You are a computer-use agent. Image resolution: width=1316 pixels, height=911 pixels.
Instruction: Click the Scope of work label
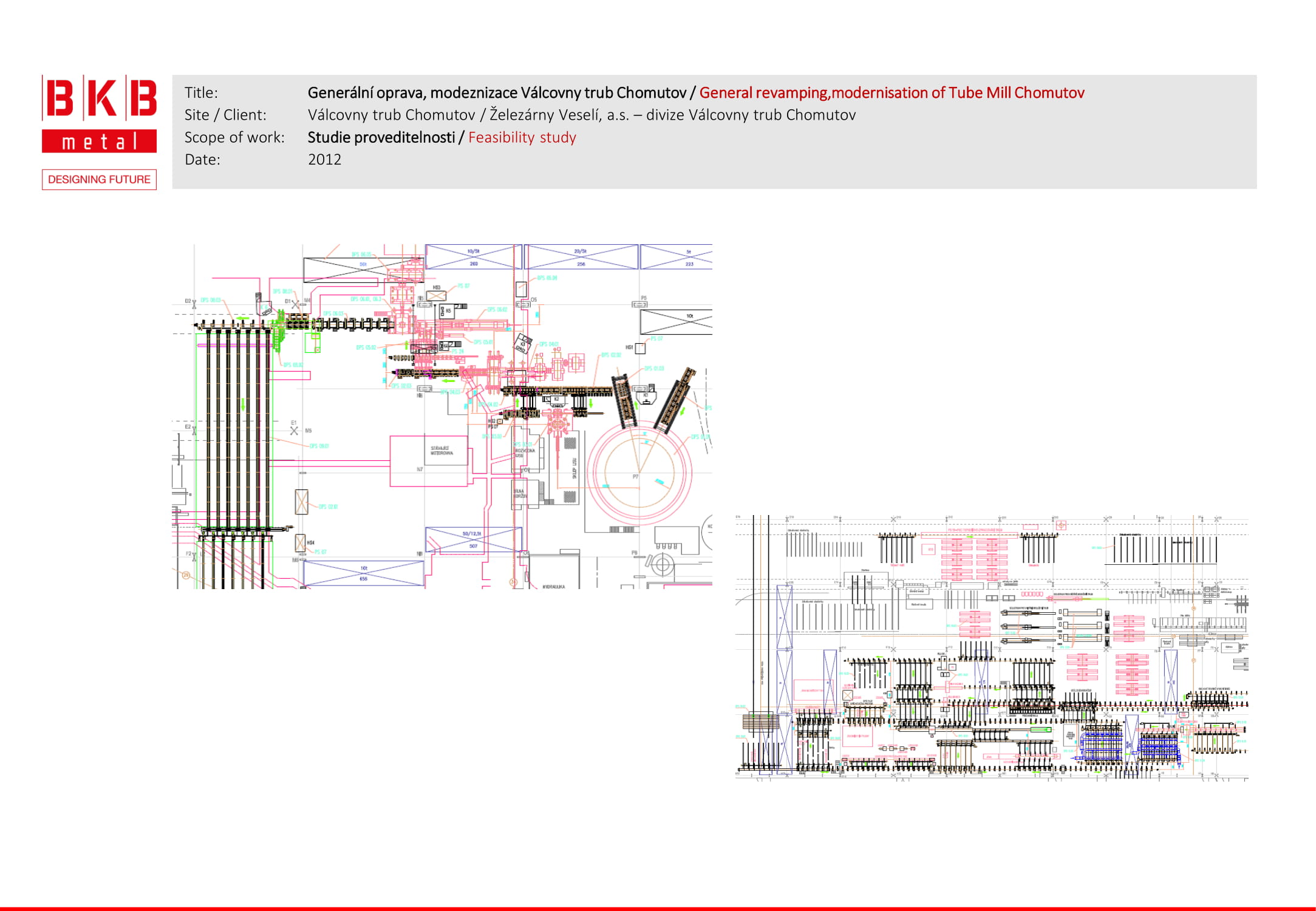[x=234, y=138]
